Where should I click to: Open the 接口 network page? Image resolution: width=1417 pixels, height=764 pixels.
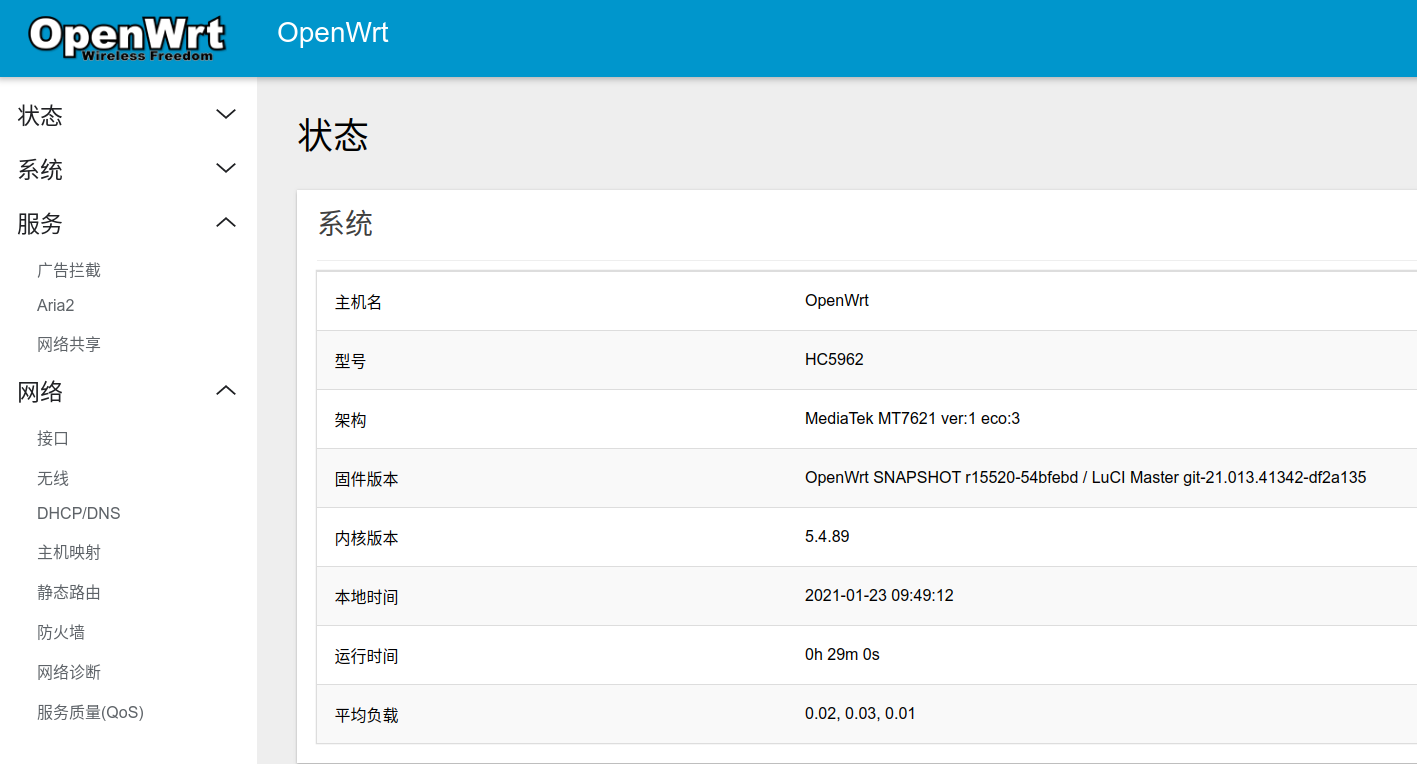[53, 438]
